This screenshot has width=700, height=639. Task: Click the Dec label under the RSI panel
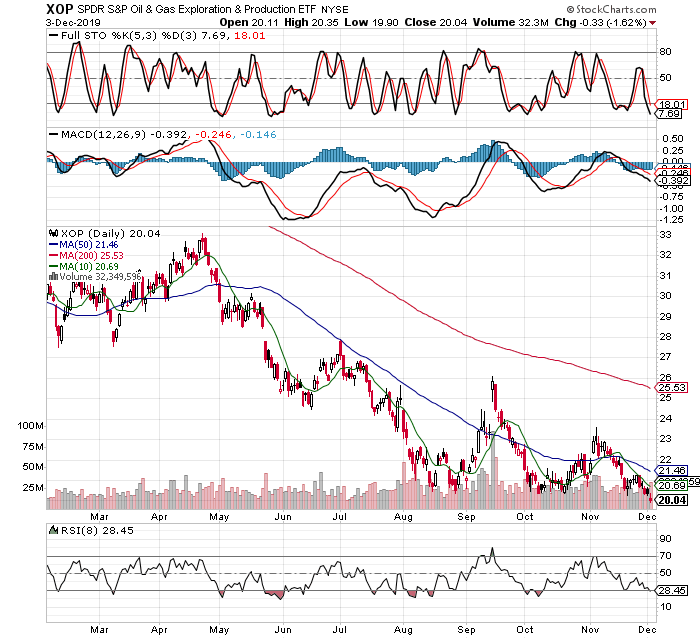coord(647,630)
